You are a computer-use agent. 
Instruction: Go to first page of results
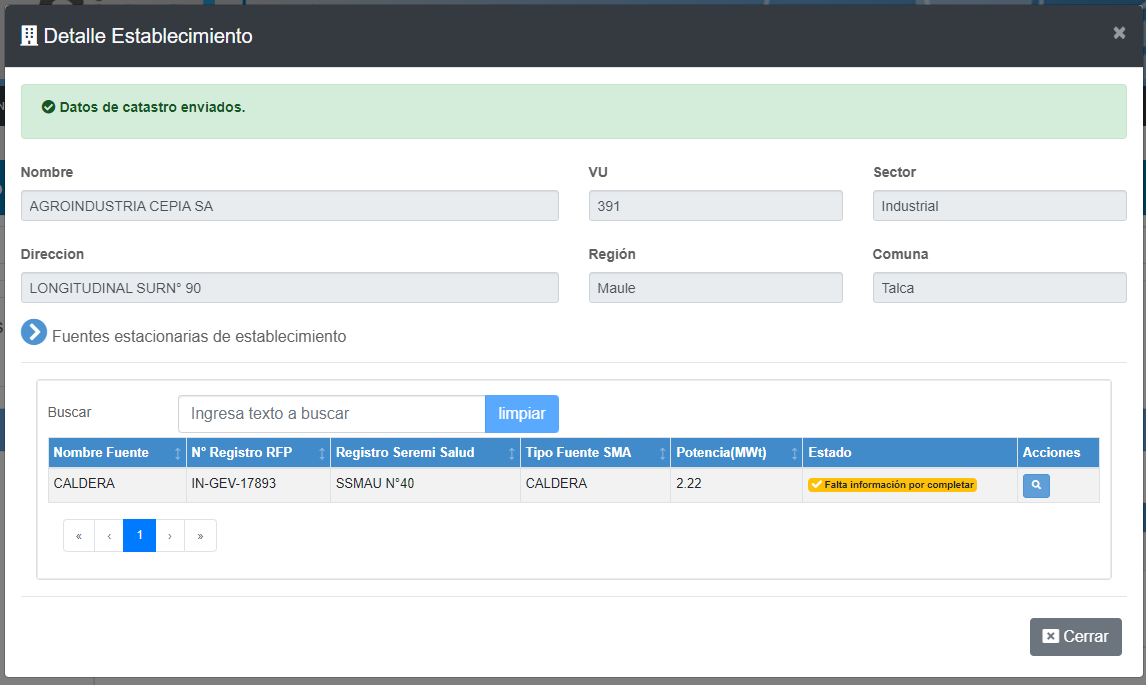tap(79, 536)
